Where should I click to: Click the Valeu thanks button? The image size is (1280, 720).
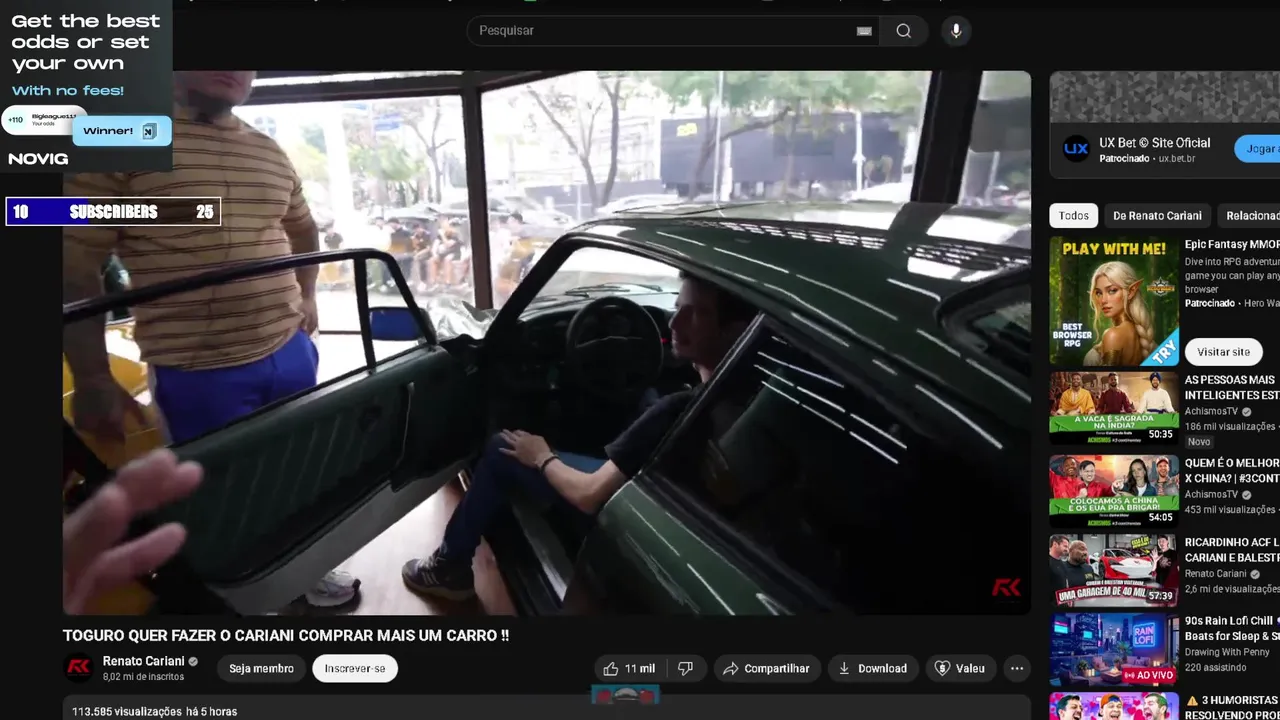pos(960,668)
